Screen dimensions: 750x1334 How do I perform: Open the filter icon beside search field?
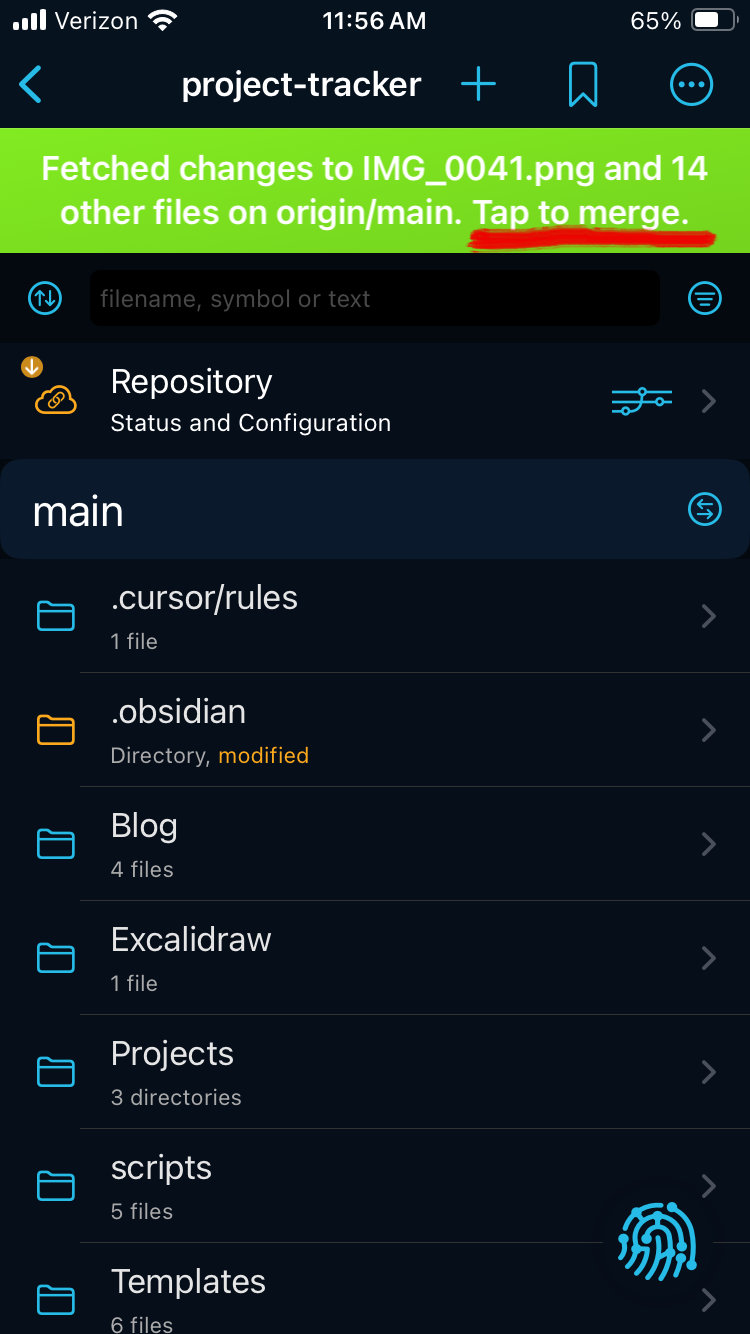[705, 298]
